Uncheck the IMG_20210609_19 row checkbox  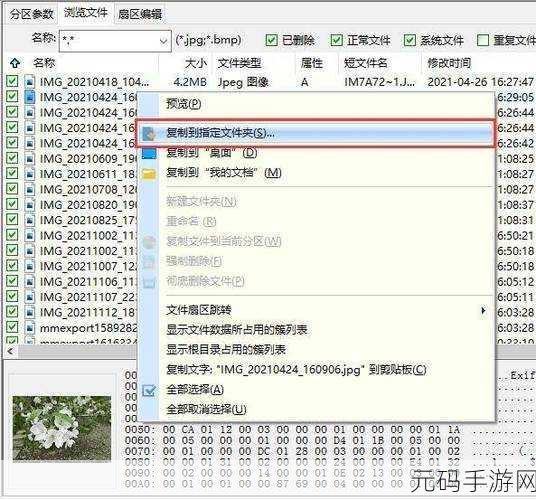(12, 158)
